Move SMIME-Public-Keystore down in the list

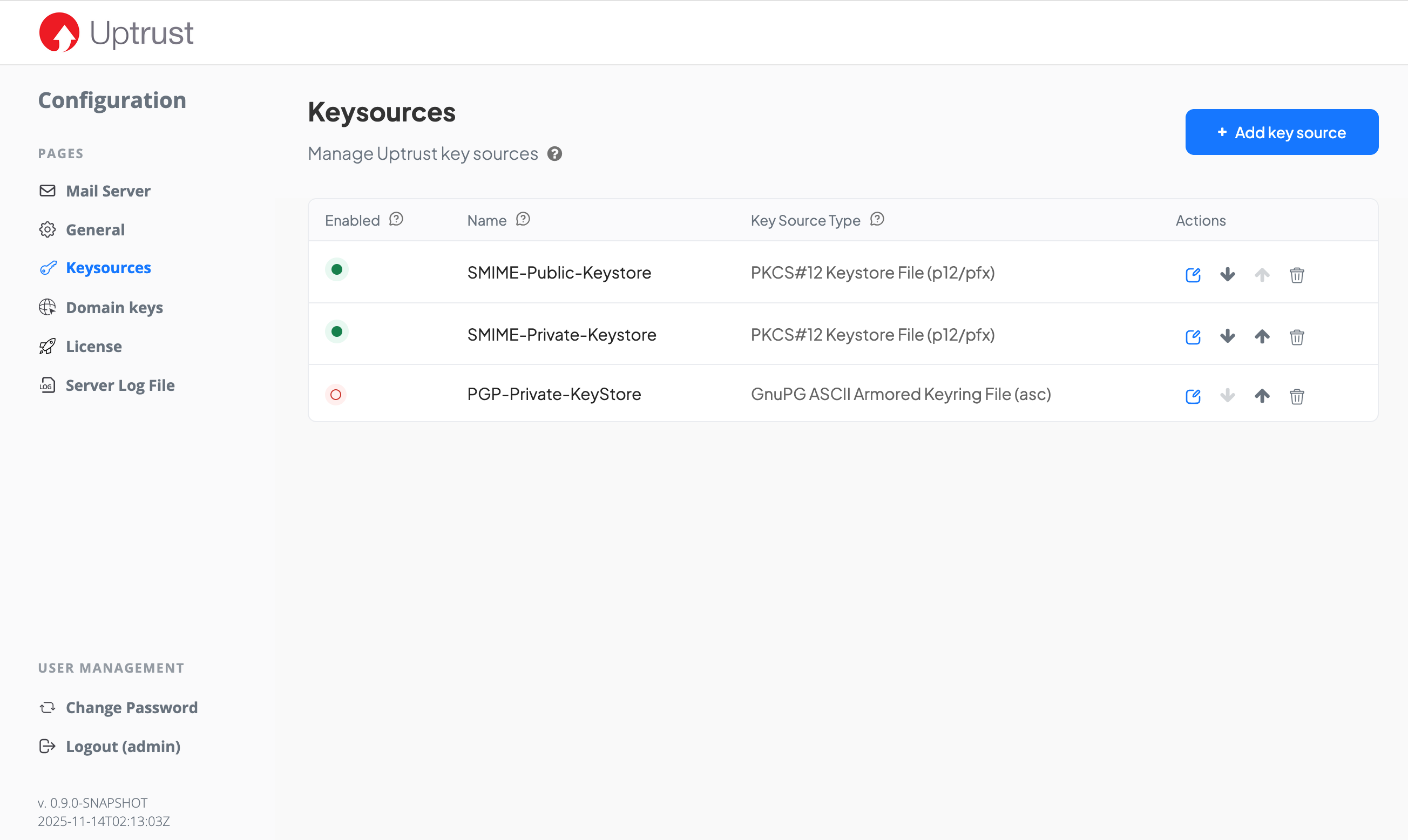point(1227,275)
